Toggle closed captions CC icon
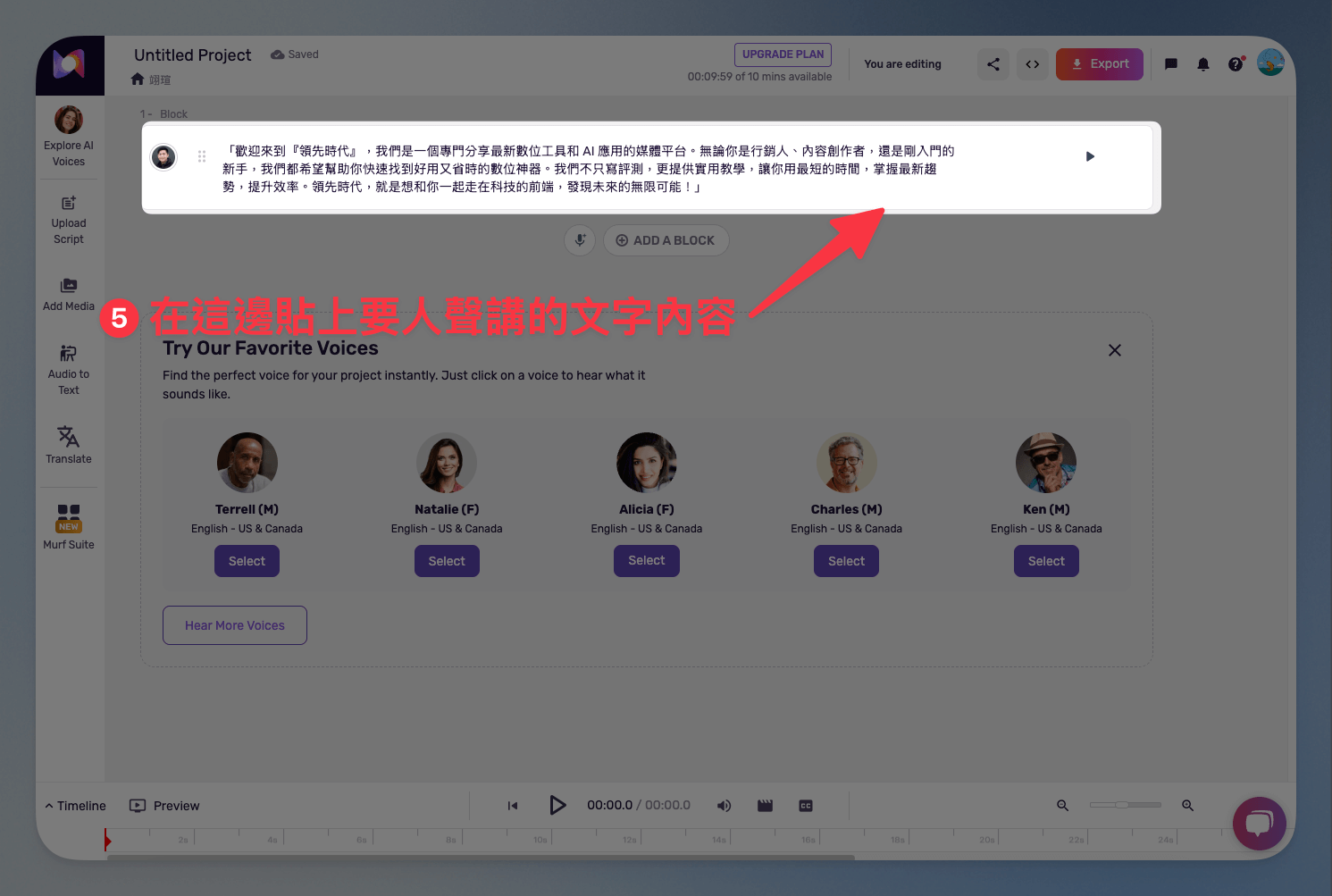 pos(806,806)
